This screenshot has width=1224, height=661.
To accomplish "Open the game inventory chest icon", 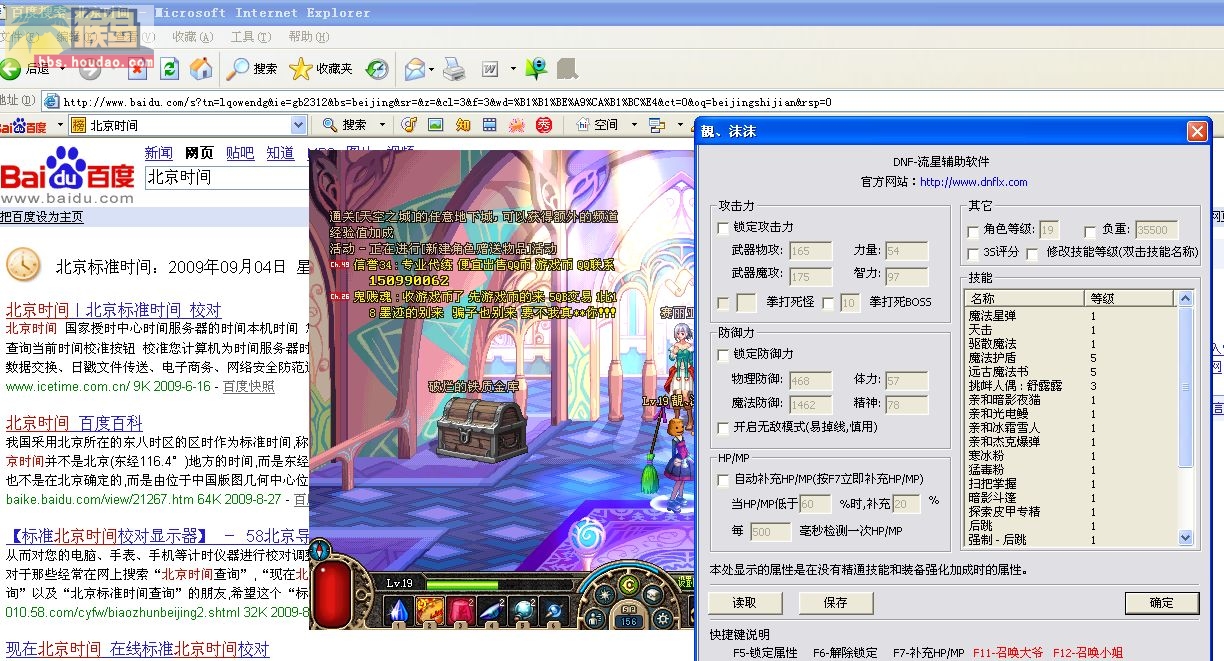I will click(x=653, y=596).
